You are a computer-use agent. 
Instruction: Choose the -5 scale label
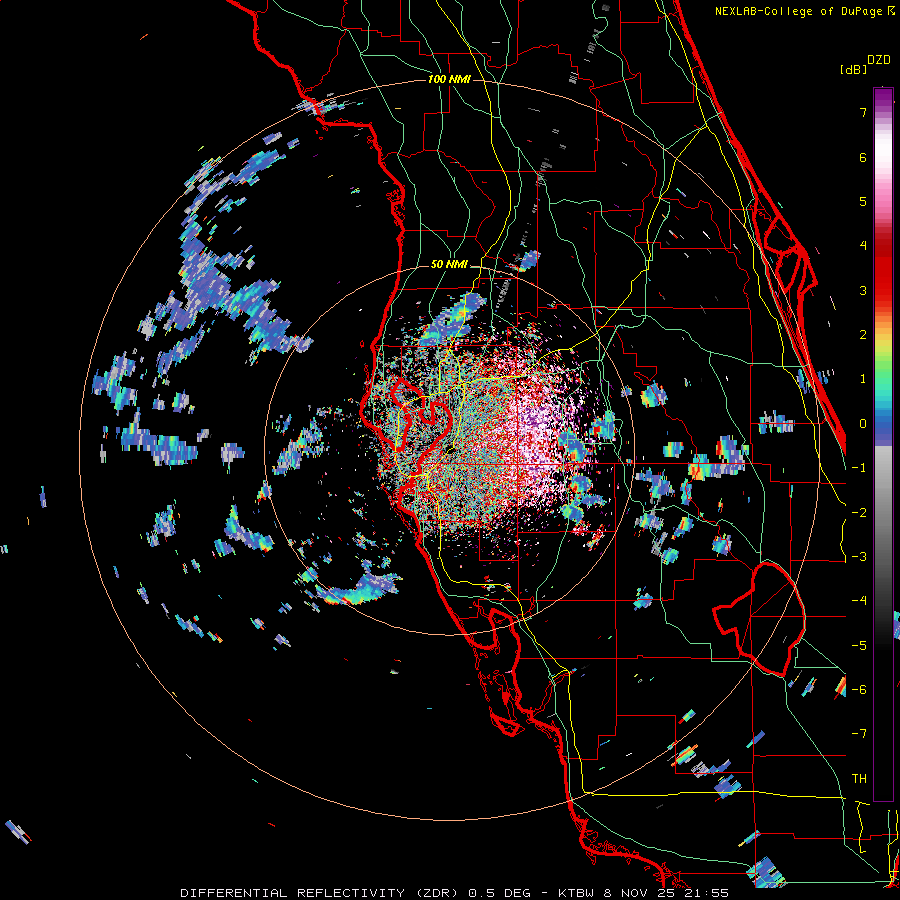click(x=859, y=646)
